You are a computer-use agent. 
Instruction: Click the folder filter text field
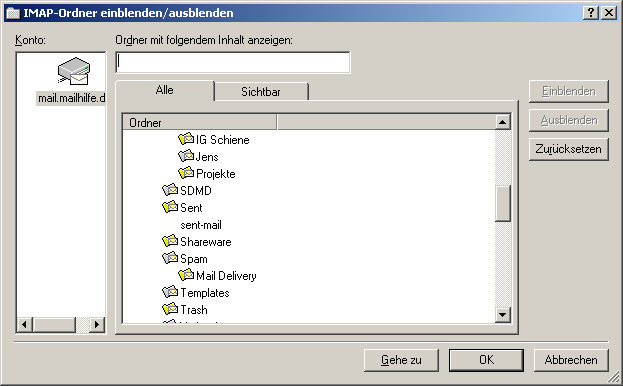pyautogui.click(x=233, y=62)
